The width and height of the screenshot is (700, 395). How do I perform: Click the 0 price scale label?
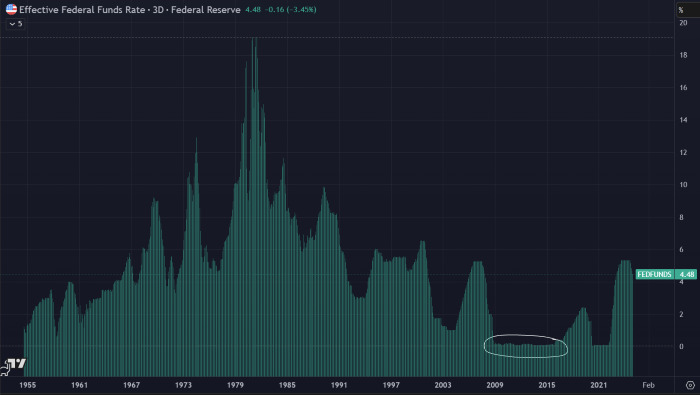point(681,346)
